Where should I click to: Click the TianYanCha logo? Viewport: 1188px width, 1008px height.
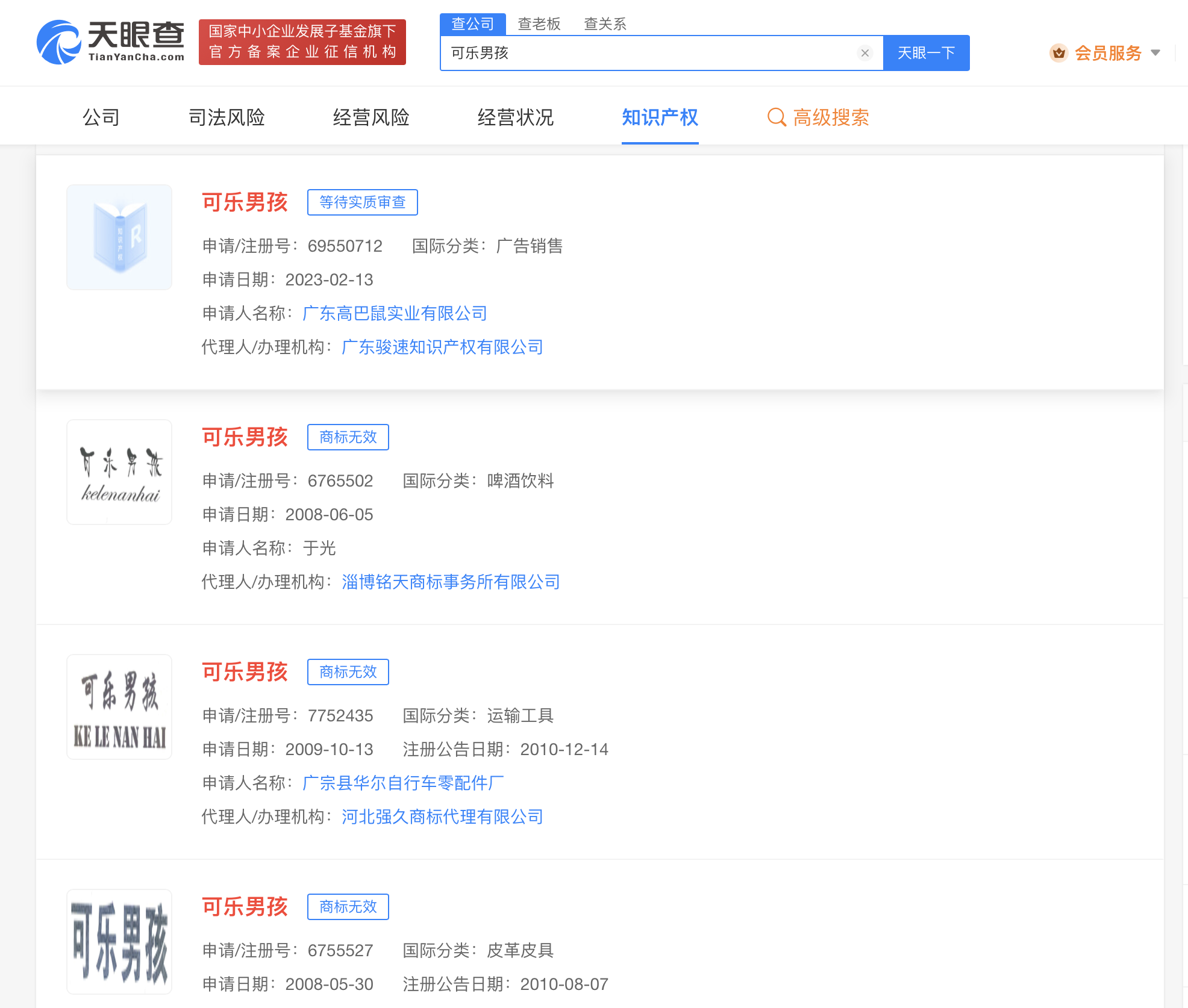[x=111, y=42]
